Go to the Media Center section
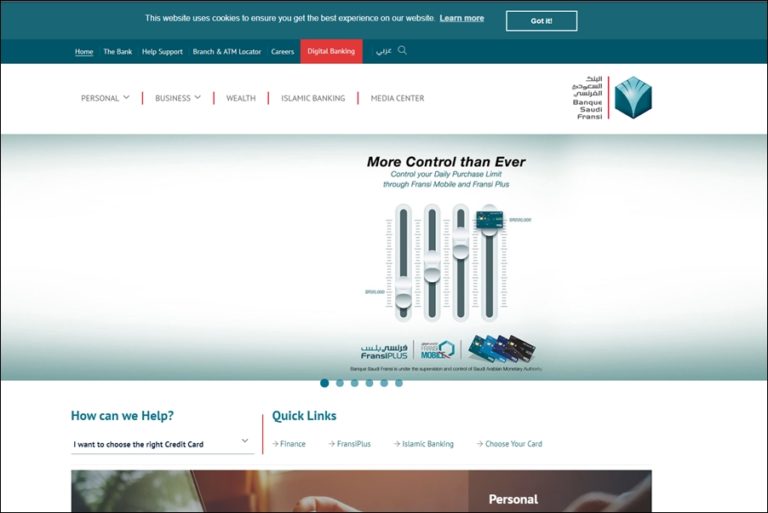 (397, 98)
